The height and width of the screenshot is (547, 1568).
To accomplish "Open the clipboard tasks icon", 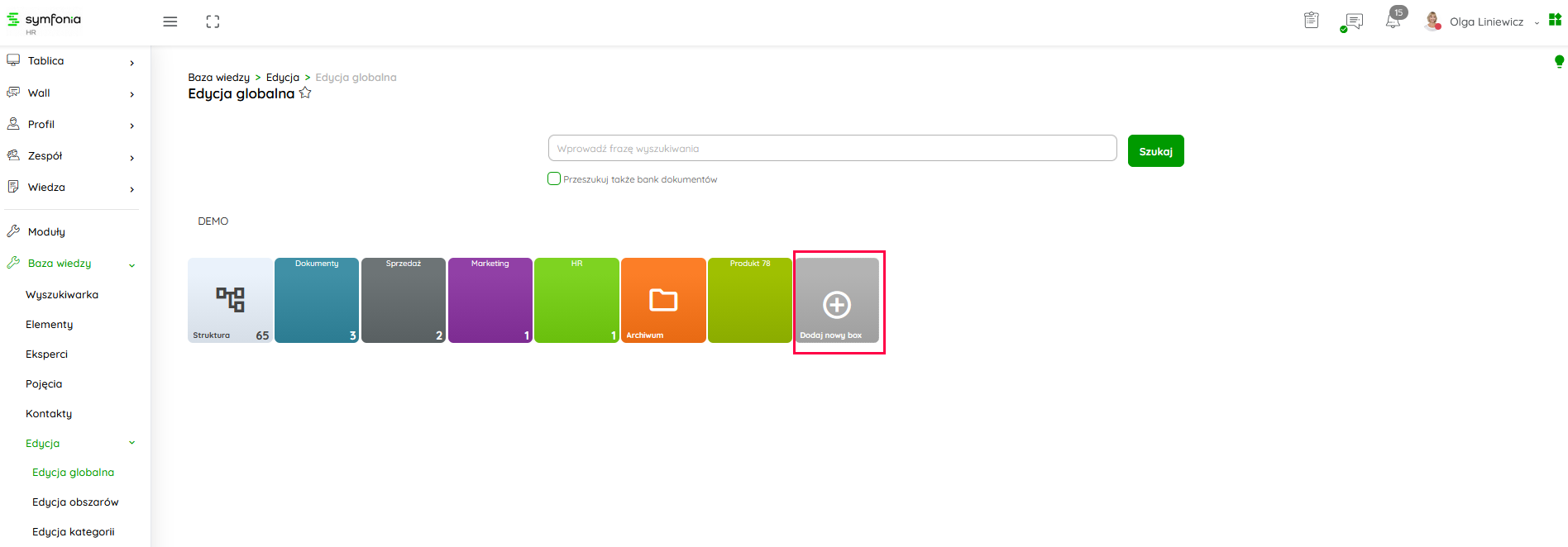I will pyautogui.click(x=1311, y=21).
